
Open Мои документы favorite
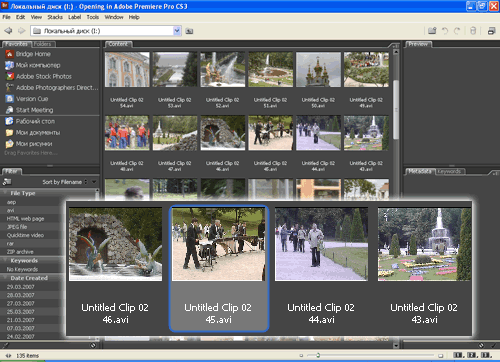[33, 133]
